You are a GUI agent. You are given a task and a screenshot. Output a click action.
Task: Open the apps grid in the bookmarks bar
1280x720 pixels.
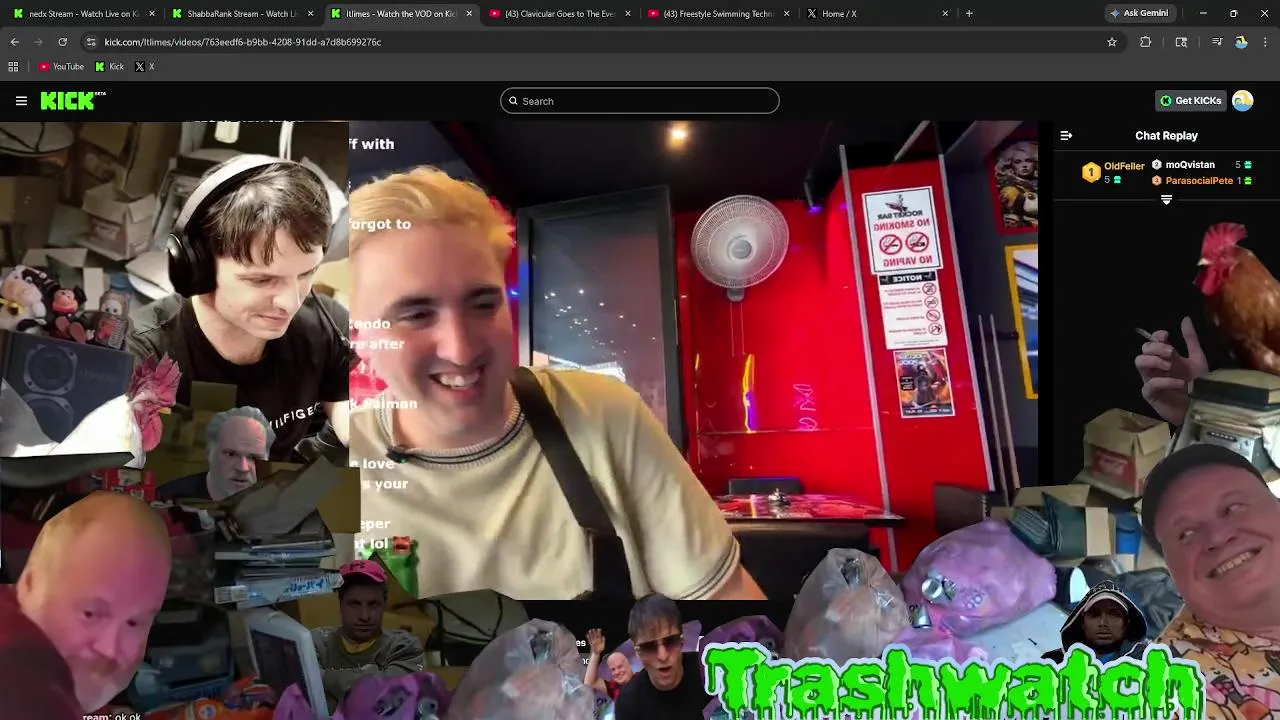13,67
